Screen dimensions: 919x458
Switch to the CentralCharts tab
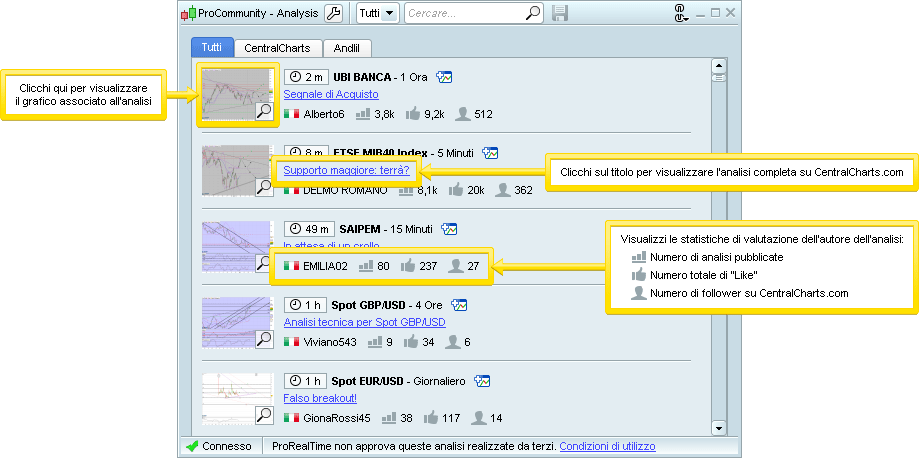coord(278,48)
